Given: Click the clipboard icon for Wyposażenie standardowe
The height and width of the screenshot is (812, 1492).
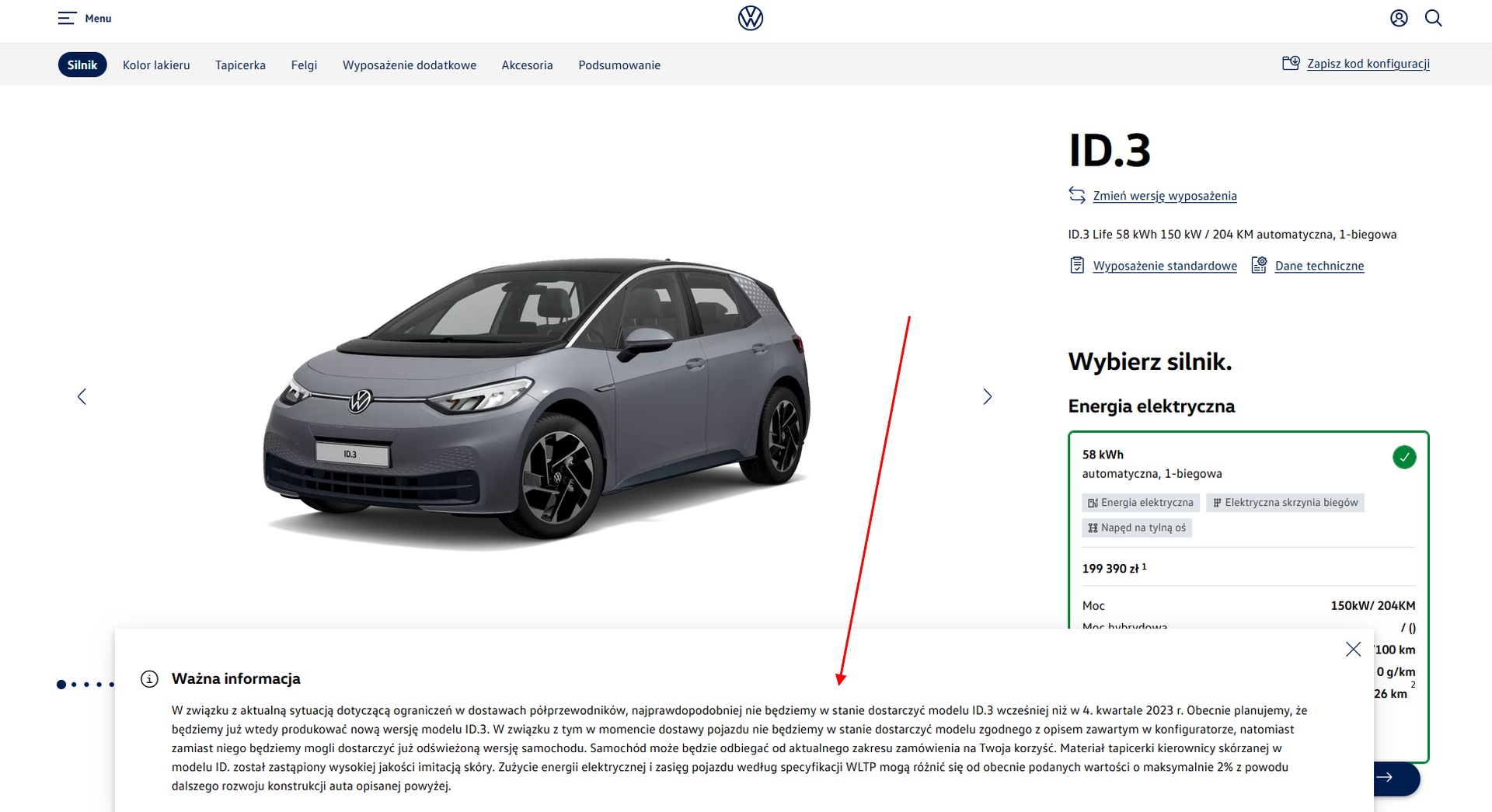Looking at the screenshot, I should [x=1077, y=265].
